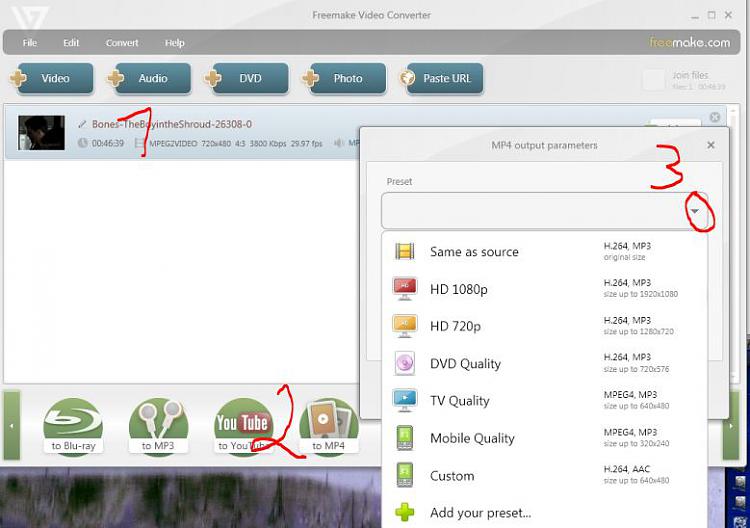Expand the Preset dropdown arrow

[695, 211]
